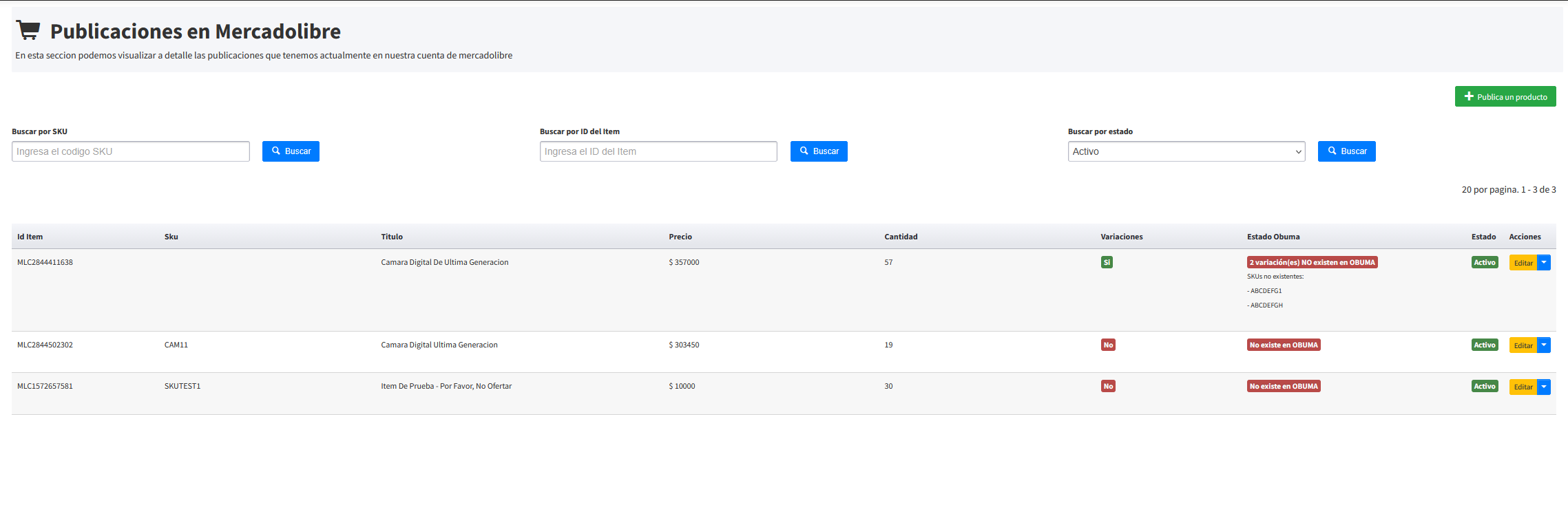Viewport: 1568px width, 505px height.
Task: Click the '2 variación(es) NO existen en OBUMA' badge
Action: [x=1312, y=262]
